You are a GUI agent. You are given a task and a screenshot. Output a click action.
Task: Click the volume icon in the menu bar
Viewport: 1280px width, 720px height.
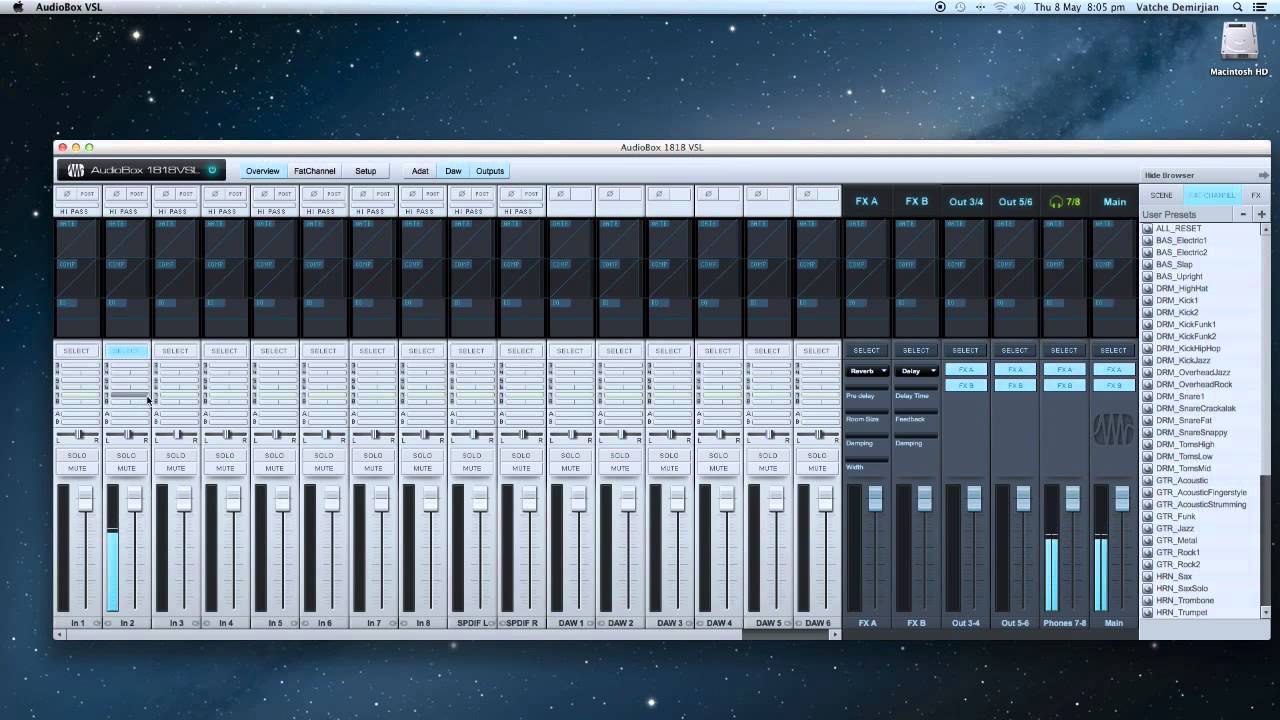[1019, 7]
